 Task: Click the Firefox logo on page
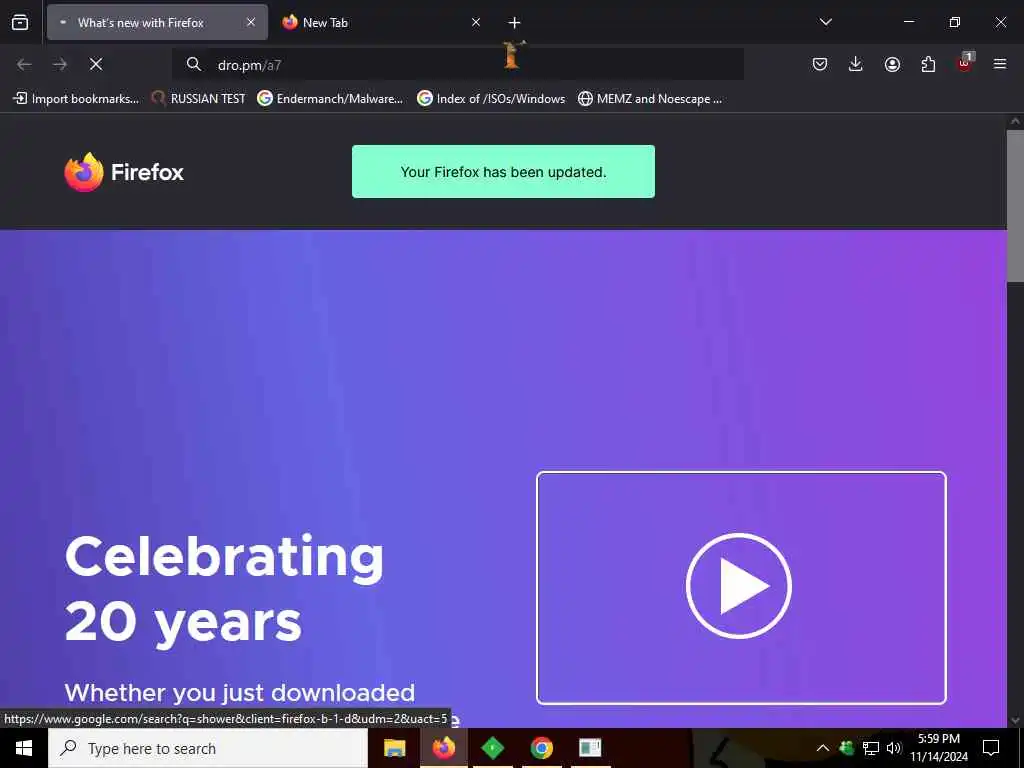124,172
